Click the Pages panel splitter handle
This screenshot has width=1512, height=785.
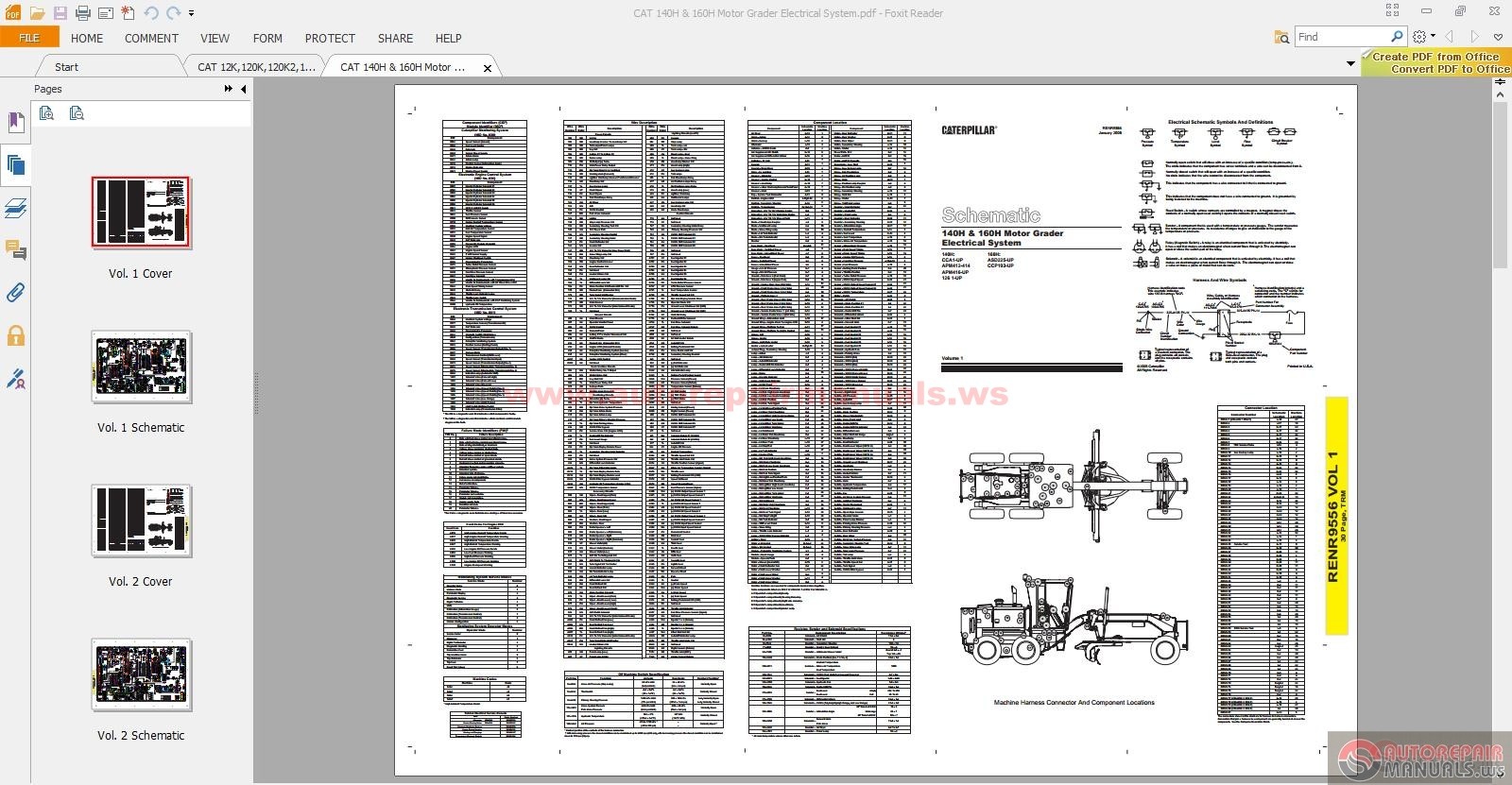tap(255, 393)
